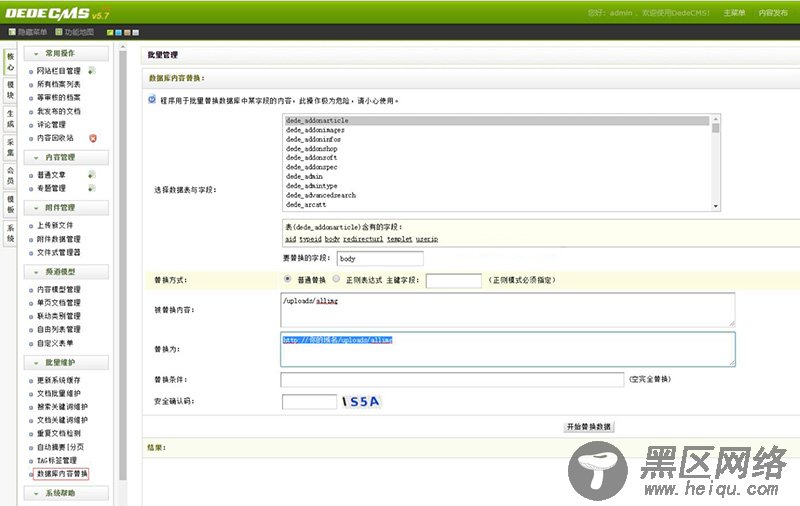Open 文件式管理器 link
This screenshot has height=506, width=800.
coord(59,252)
